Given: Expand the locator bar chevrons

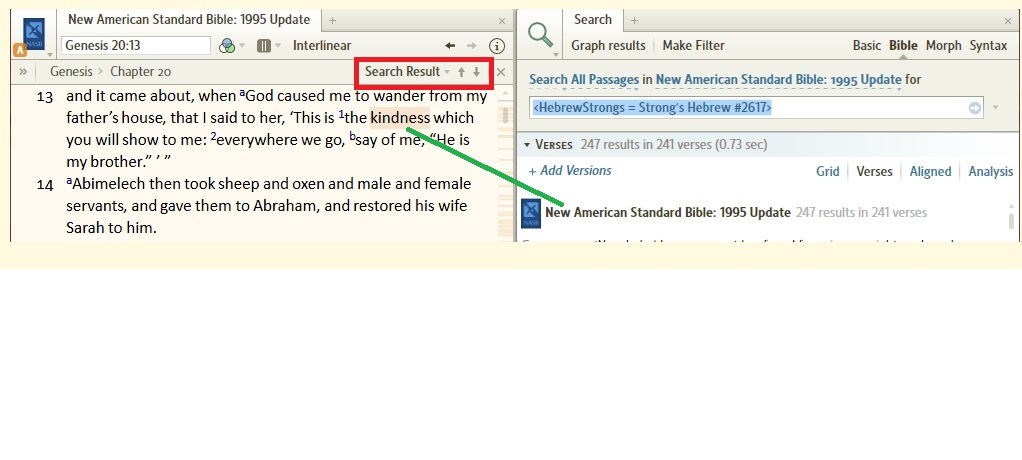Looking at the screenshot, I should tap(23, 72).
